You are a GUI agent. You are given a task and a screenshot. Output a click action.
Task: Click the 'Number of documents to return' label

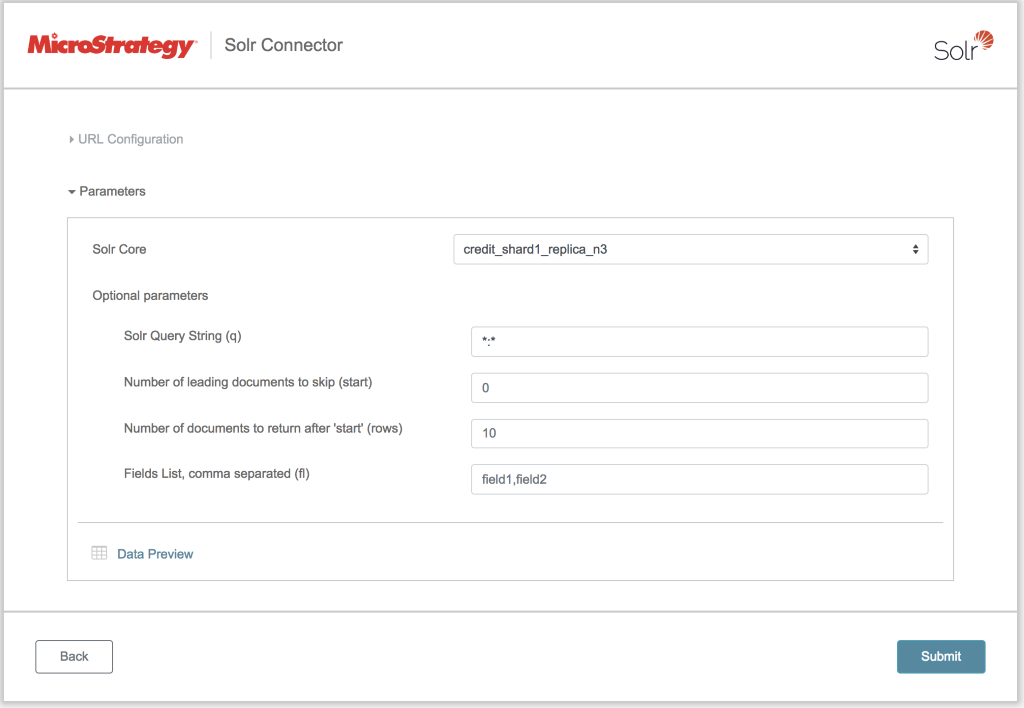[x=263, y=428]
